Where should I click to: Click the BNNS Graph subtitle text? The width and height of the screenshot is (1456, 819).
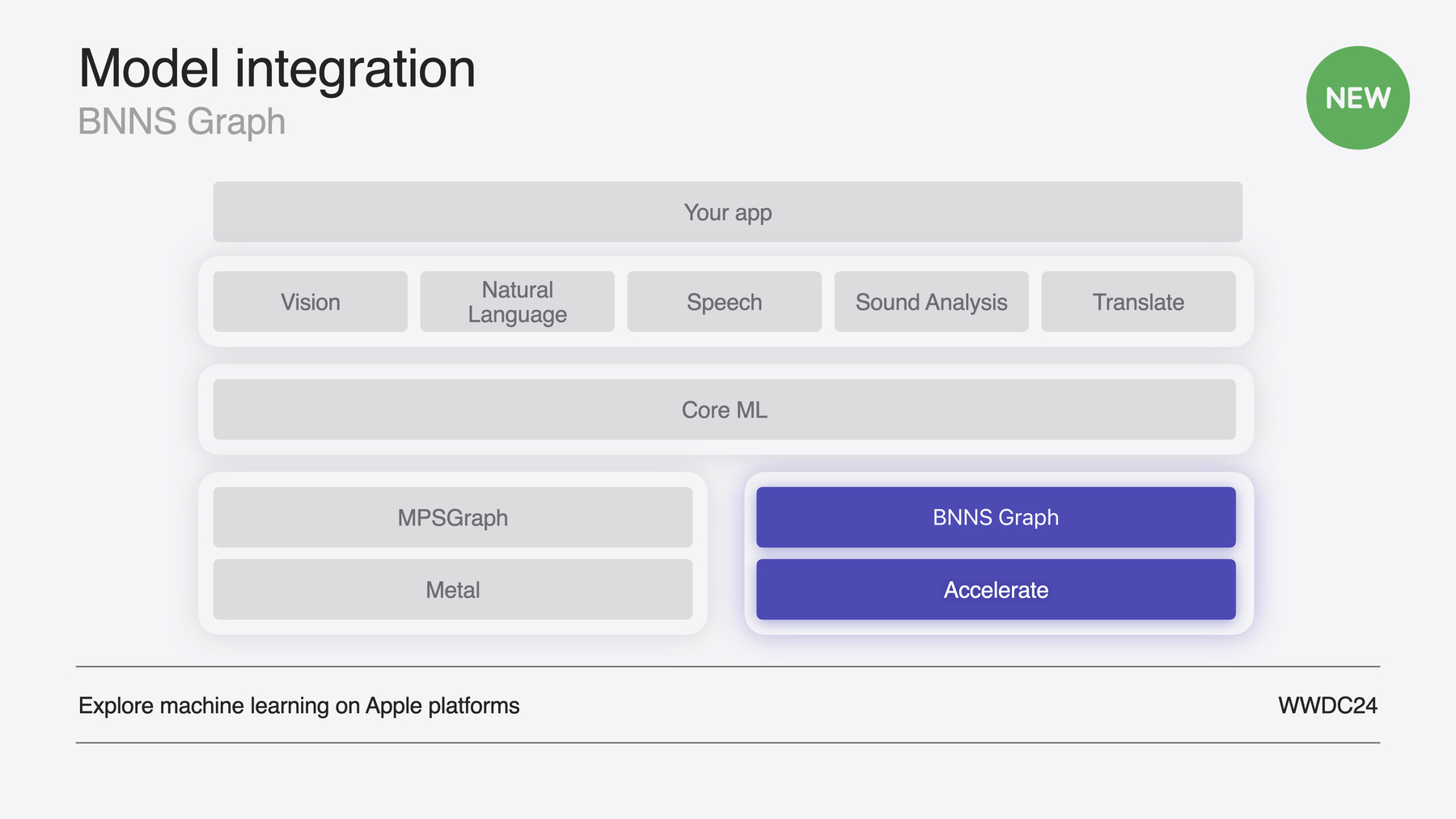pyautogui.click(x=182, y=122)
